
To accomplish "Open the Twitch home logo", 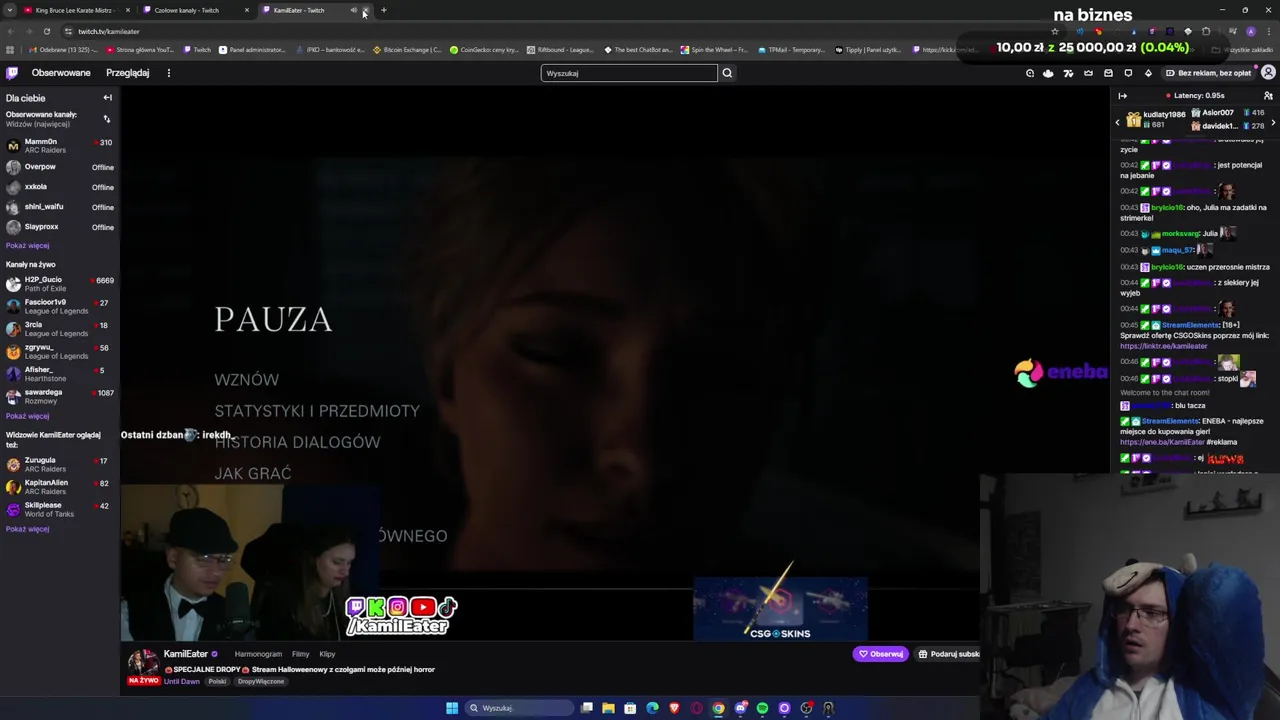I will 12,73.
